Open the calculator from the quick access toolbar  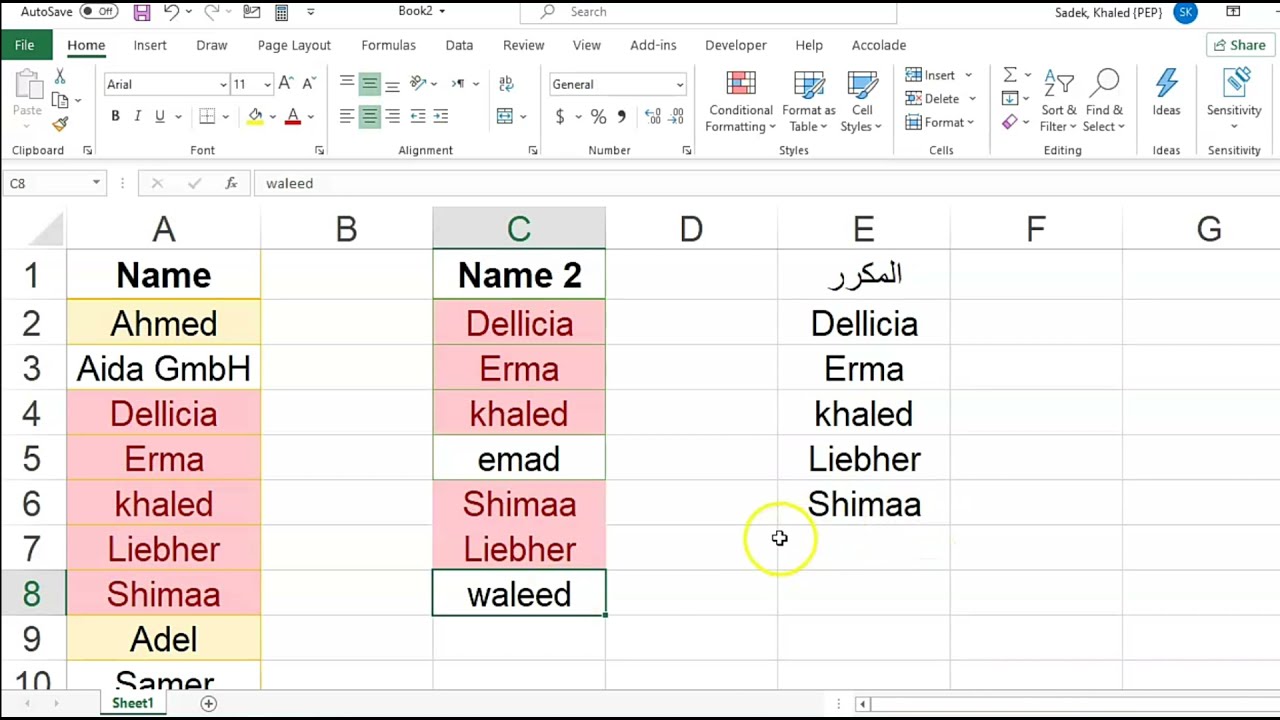(x=282, y=12)
